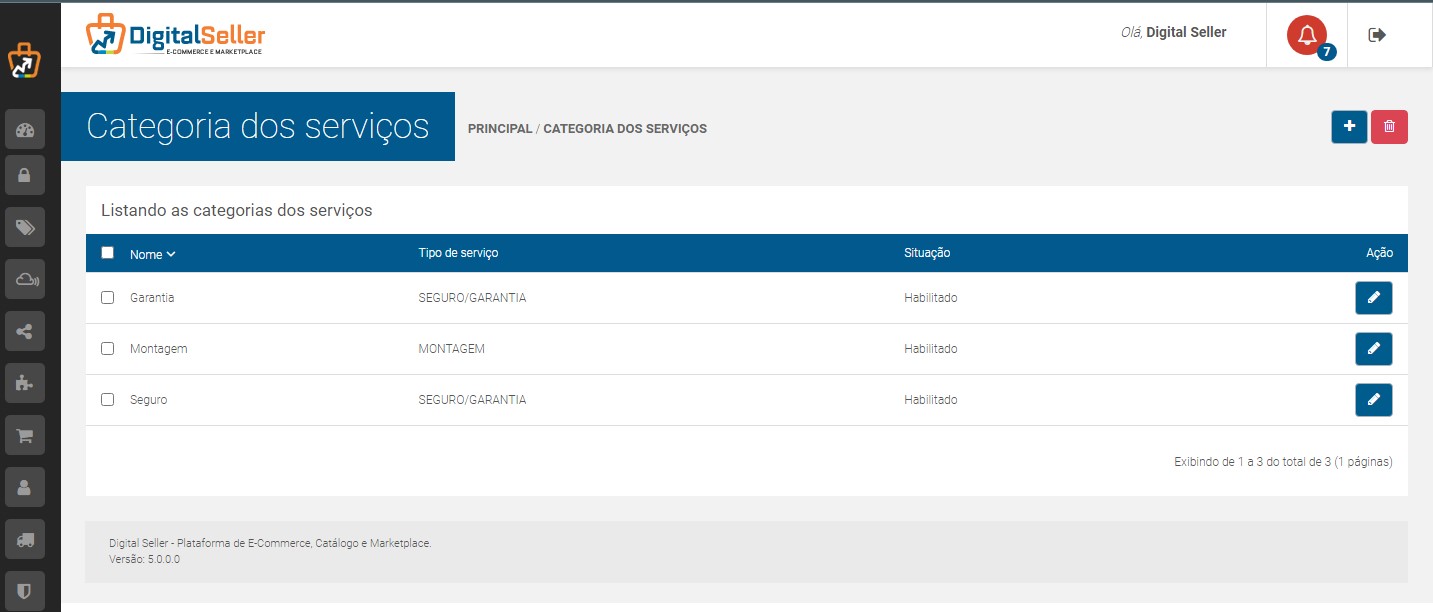Click Habilitado status in Seguro row
The image size is (1433, 612).
[931, 400]
